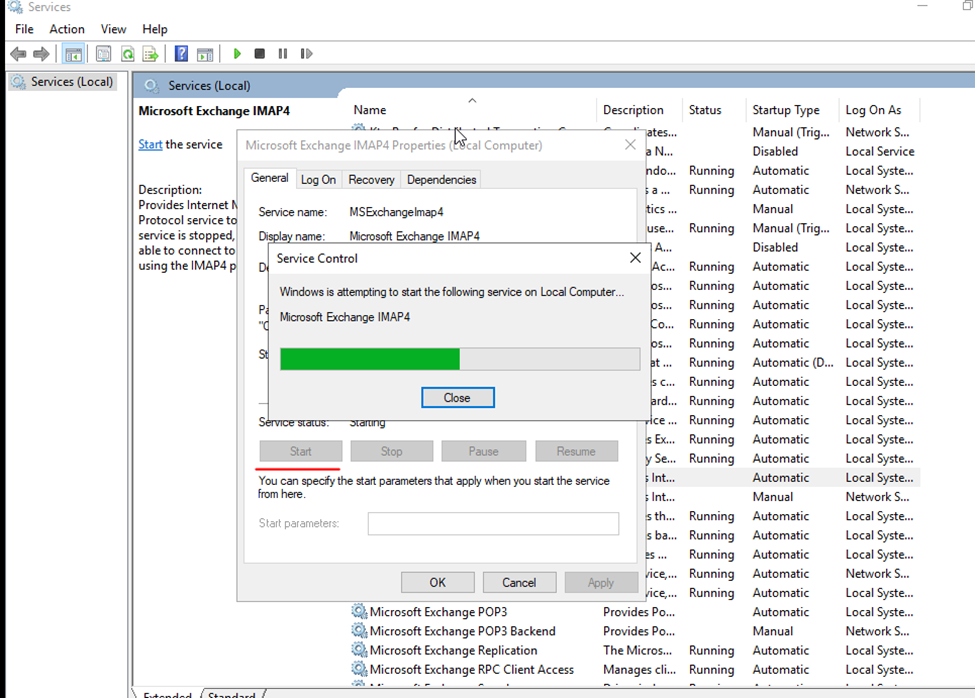Image resolution: width=975 pixels, height=698 pixels.
Task: Click the Back arrow in the toolbar
Action: pos(18,54)
